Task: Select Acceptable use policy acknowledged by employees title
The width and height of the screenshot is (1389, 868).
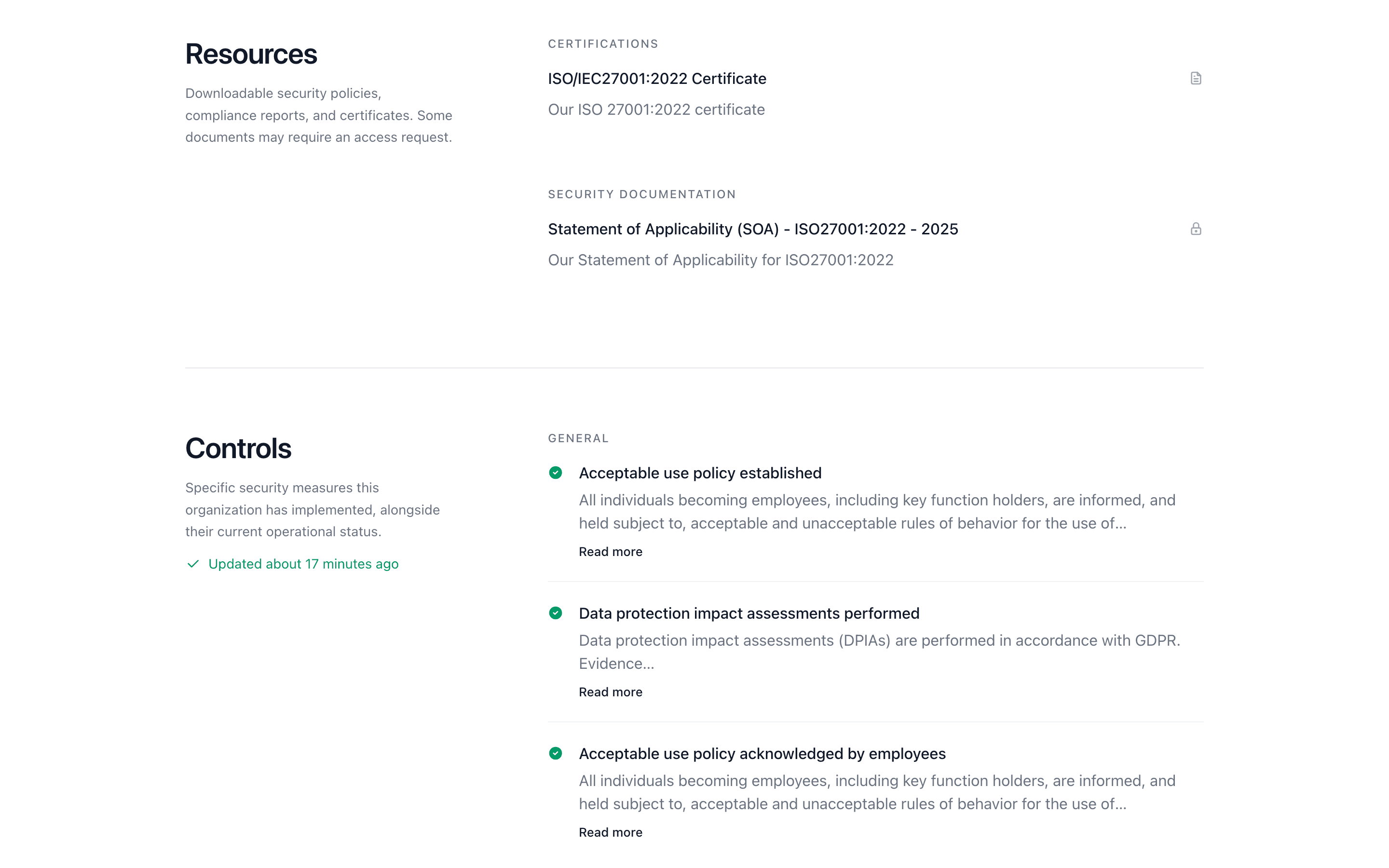Action: pos(762,754)
